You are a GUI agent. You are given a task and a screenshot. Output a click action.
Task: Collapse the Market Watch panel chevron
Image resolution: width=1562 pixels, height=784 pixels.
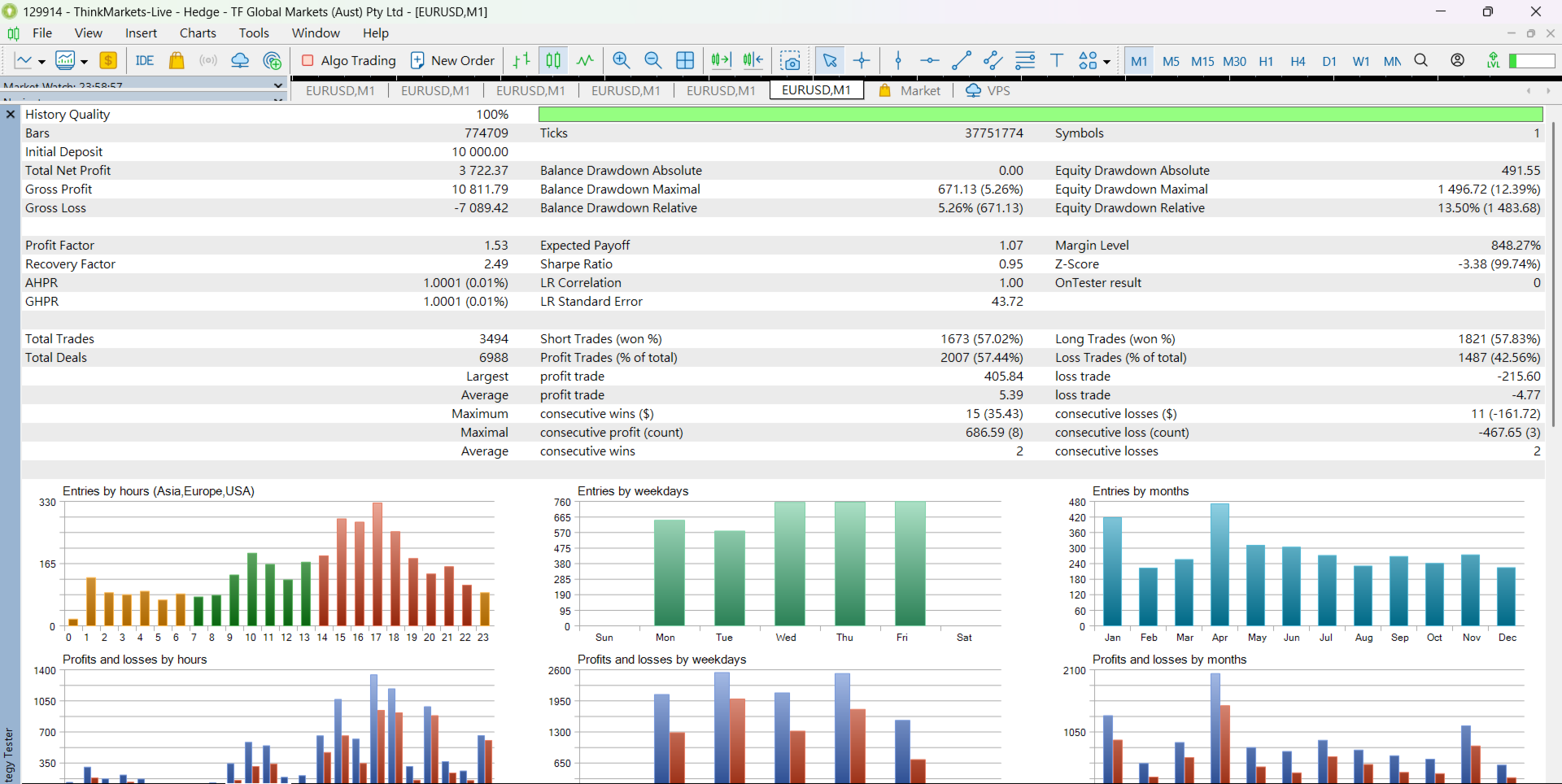pyautogui.click(x=278, y=85)
